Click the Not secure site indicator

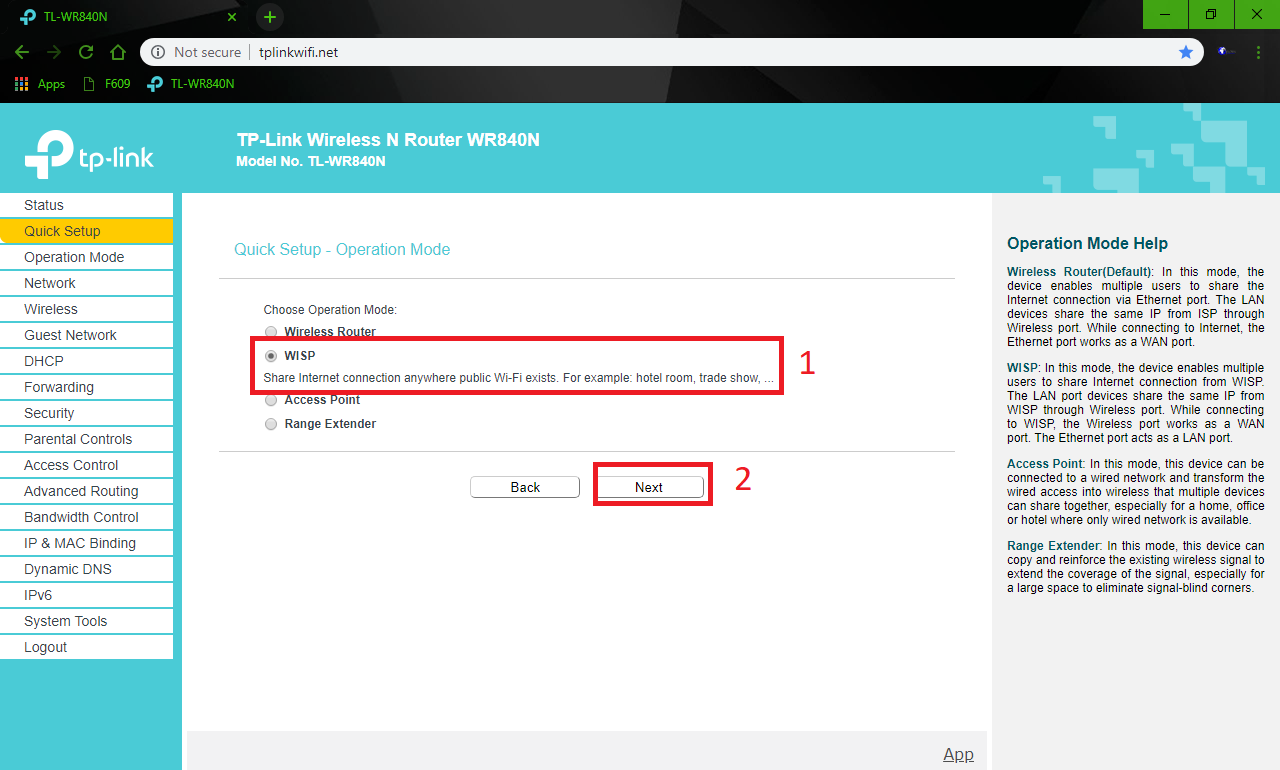click(196, 52)
